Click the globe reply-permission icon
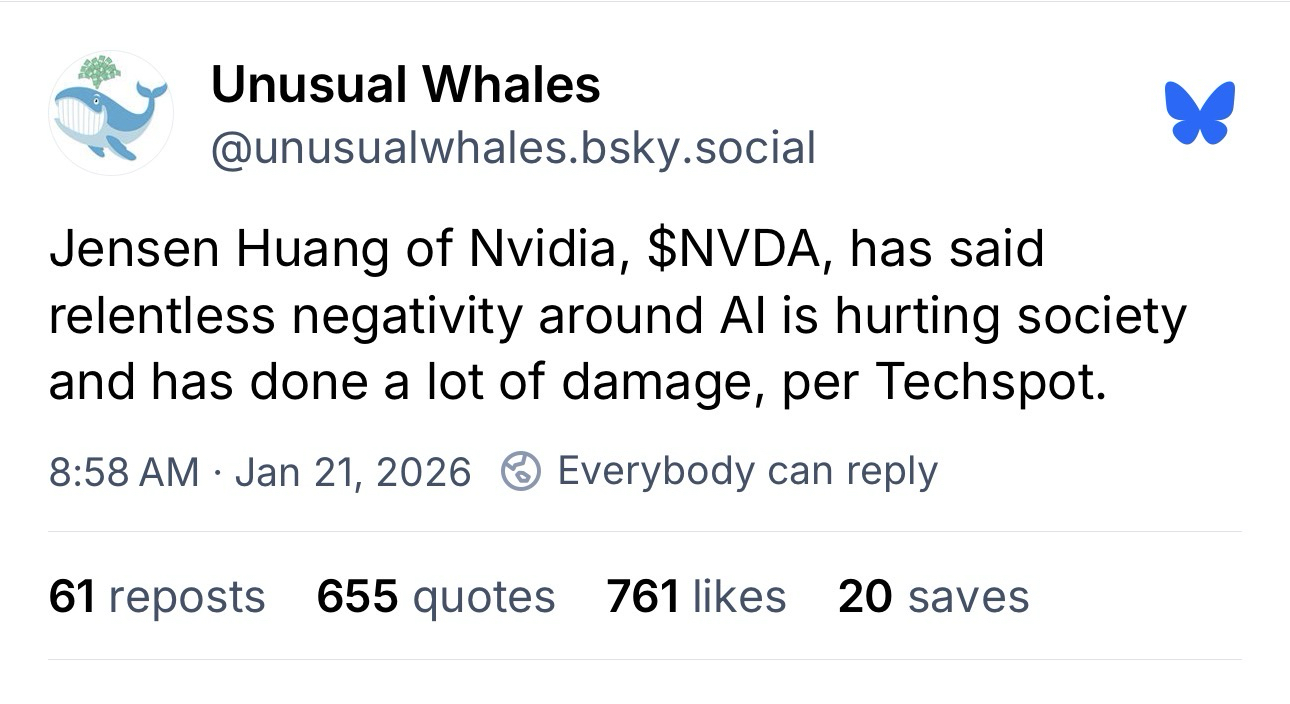Screen dimensions: 1290x704 [x=520, y=471]
